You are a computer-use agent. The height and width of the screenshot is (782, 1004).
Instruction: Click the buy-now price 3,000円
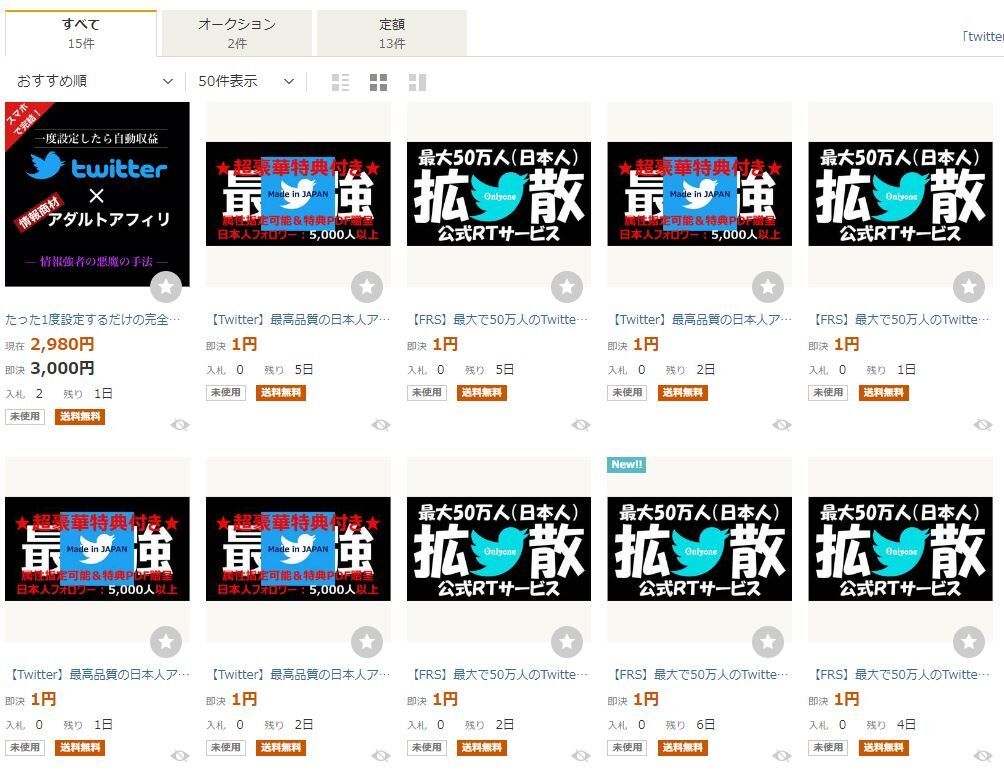click(62, 368)
